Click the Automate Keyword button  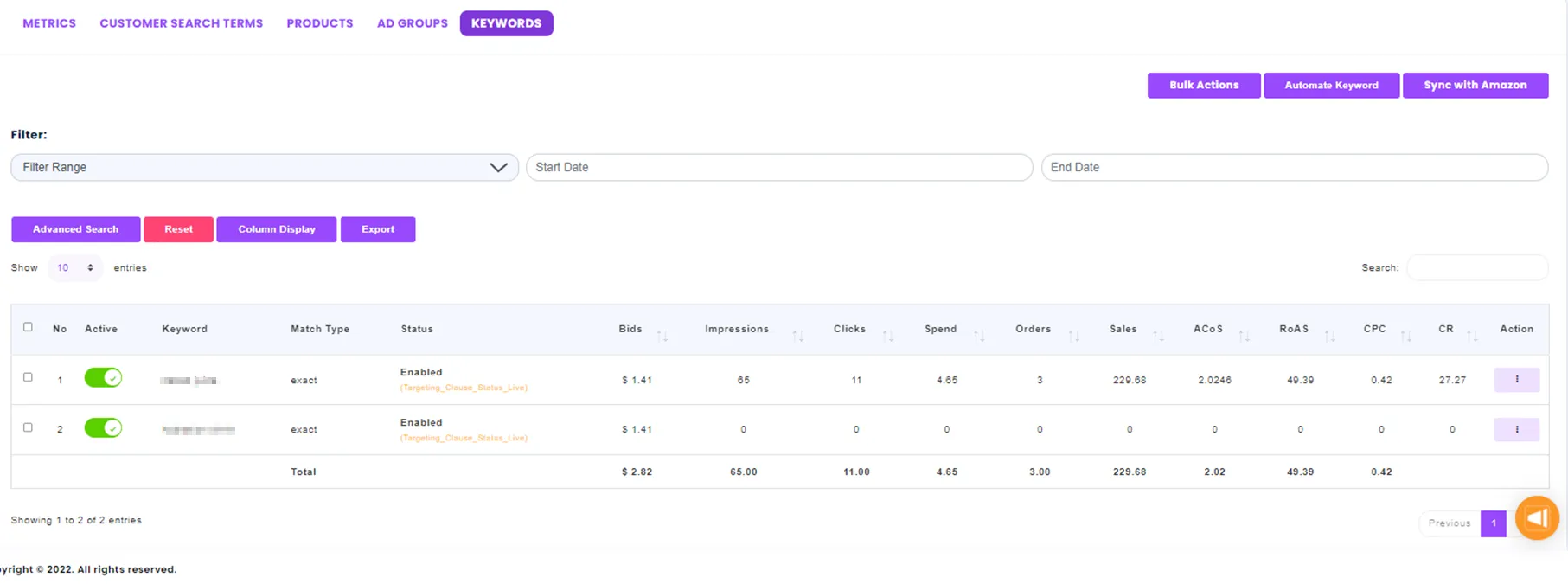coord(1332,85)
